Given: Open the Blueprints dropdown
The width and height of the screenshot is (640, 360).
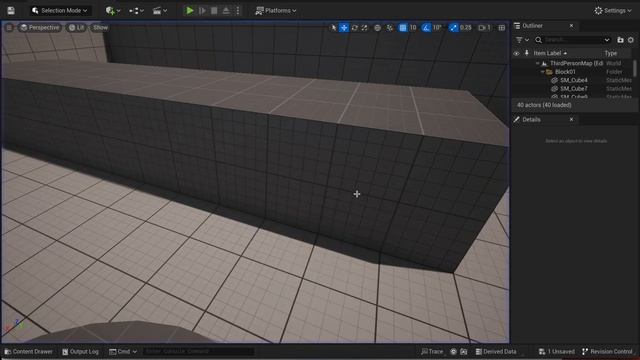Looking at the screenshot, I should click(x=136, y=11).
